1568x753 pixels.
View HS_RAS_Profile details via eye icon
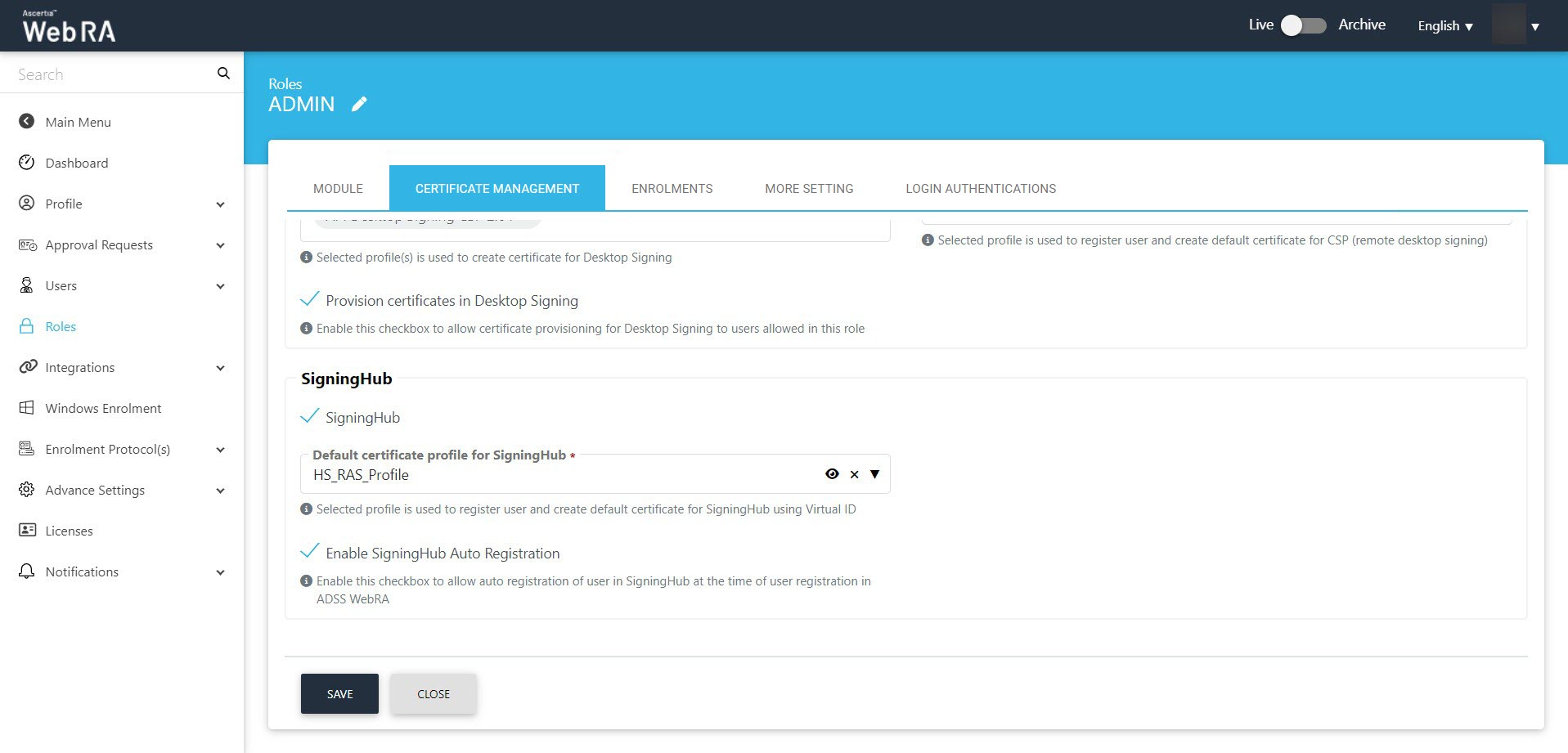point(832,474)
